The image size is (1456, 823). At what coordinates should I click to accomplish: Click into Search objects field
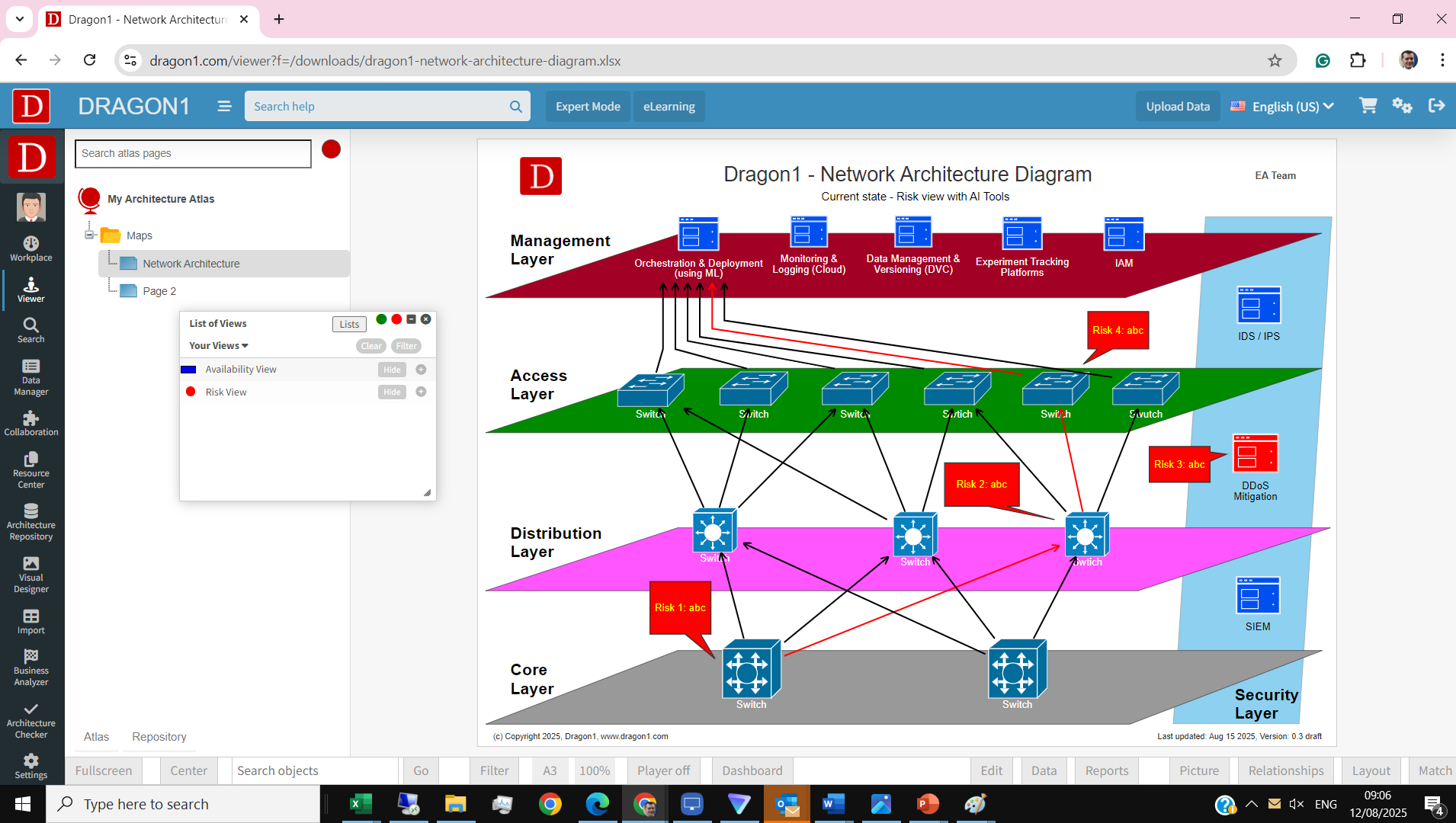tap(314, 770)
